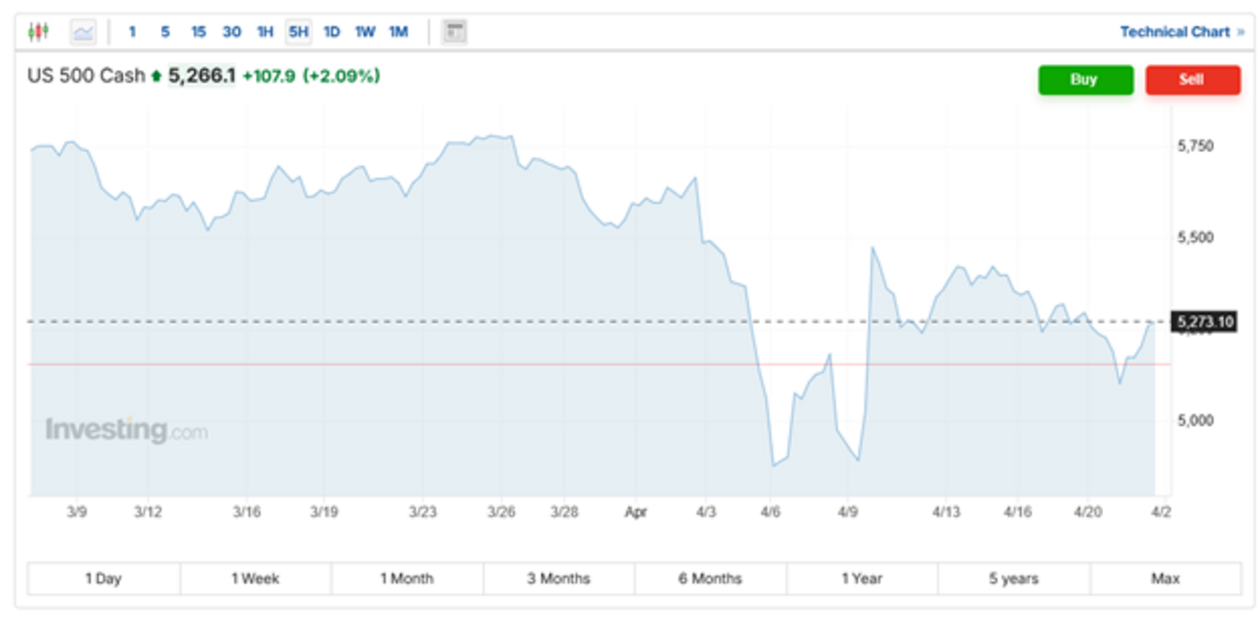Viewport: 1260px width, 624px height.
Task: Click the 5,273.10 price label marker
Action: pyautogui.click(x=1206, y=322)
